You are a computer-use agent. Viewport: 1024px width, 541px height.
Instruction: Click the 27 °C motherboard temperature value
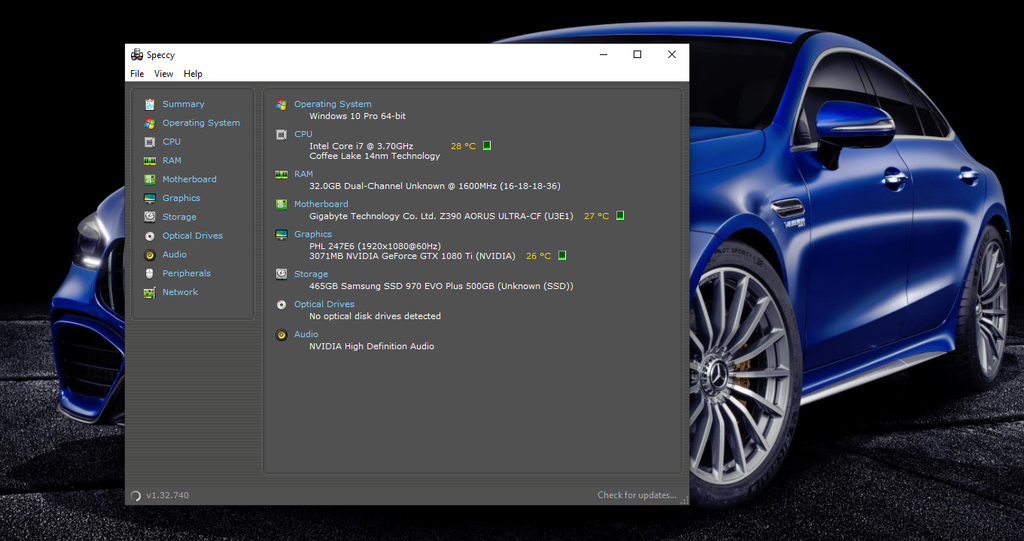click(x=596, y=216)
